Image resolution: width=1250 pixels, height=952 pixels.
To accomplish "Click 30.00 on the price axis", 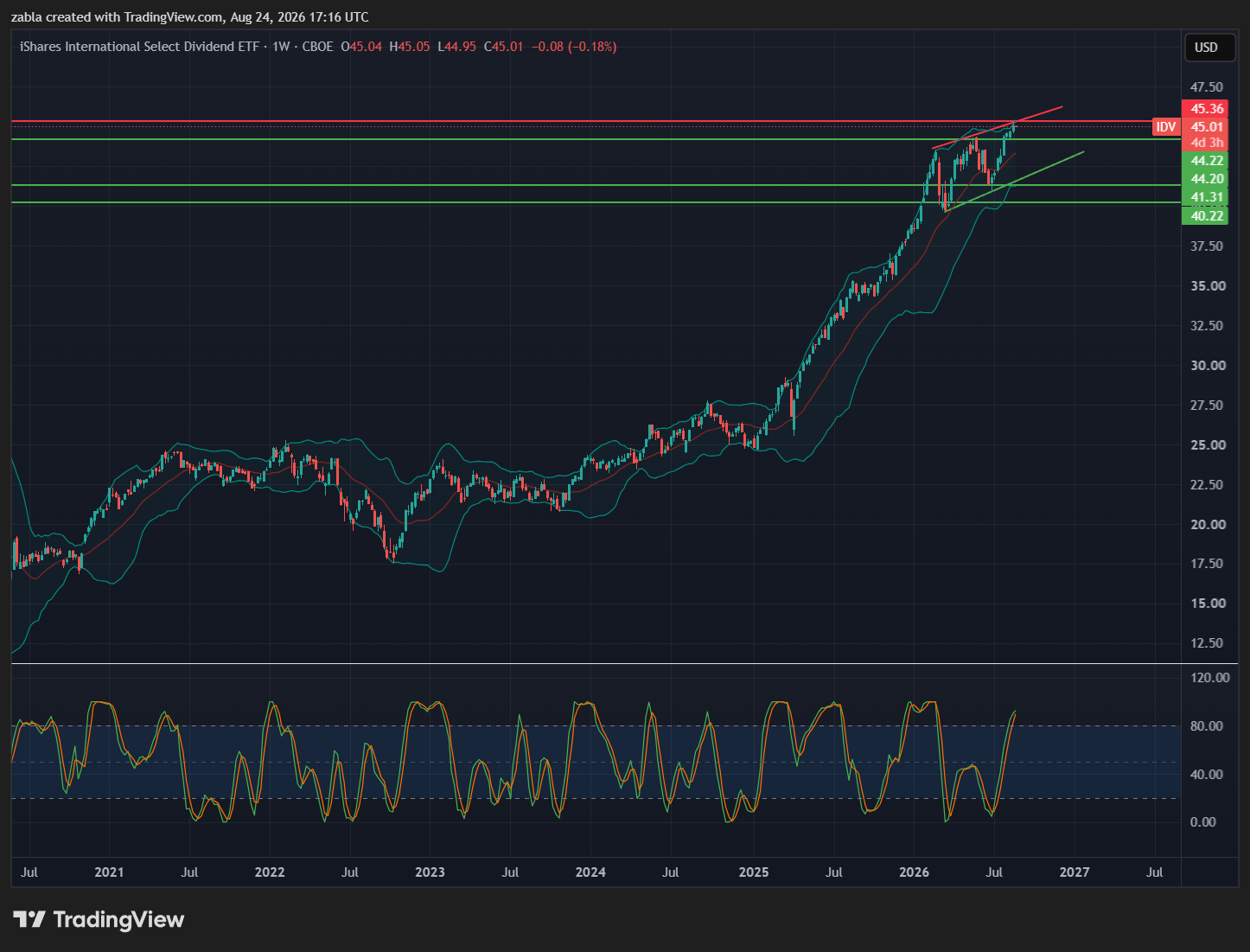I will (x=1207, y=366).
